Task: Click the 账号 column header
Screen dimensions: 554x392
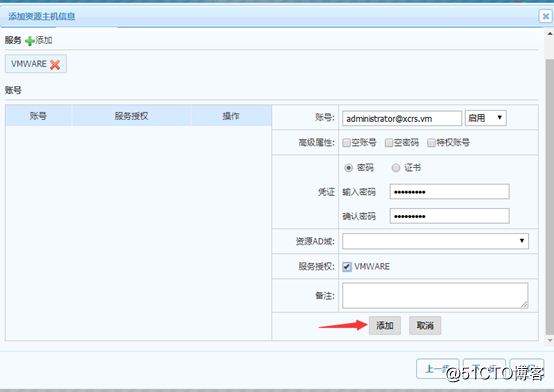Action: 39,116
